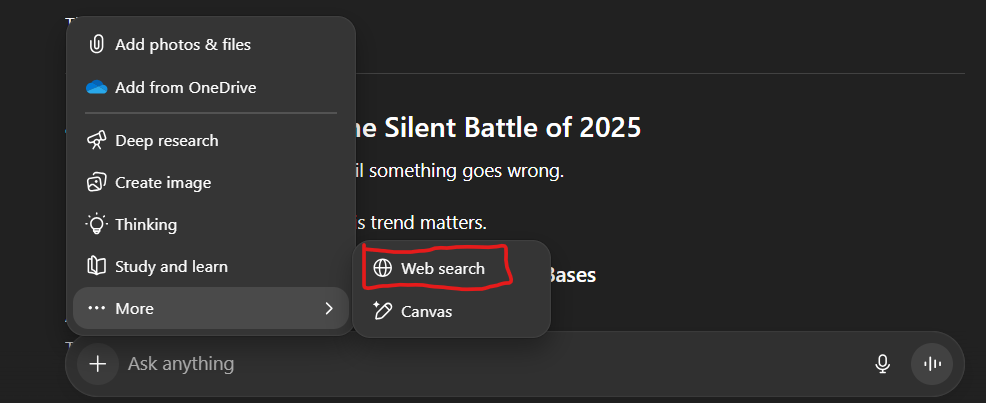Select the "Web search" text label
Image resolution: width=986 pixels, height=403 pixels.
click(x=442, y=268)
